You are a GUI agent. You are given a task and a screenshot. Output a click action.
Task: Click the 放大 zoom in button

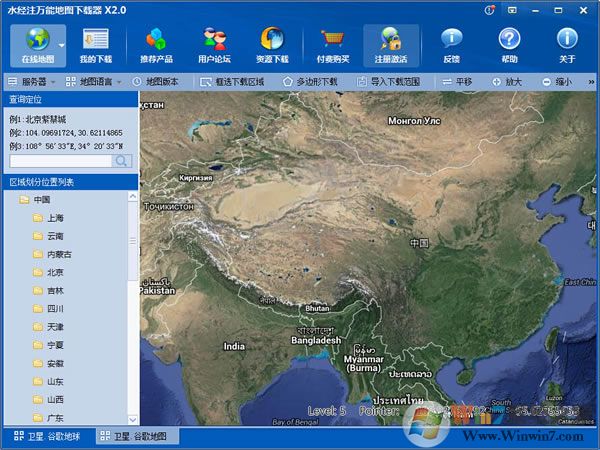506,81
